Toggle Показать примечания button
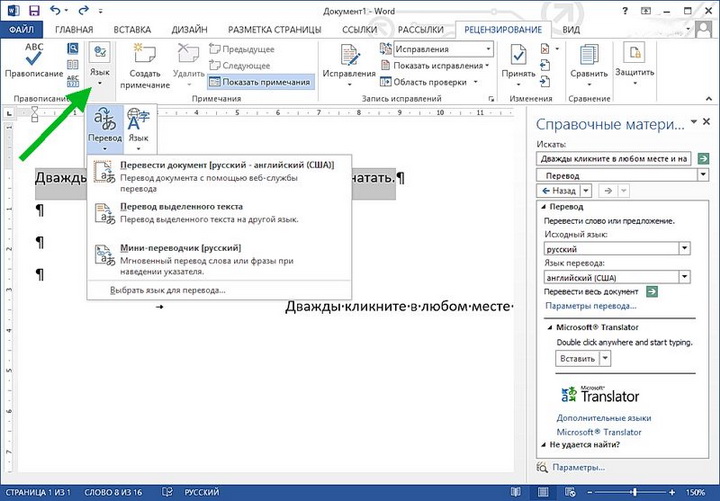Image resolution: width=720 pixels, height=501 pixels. [x=260, y=82]
